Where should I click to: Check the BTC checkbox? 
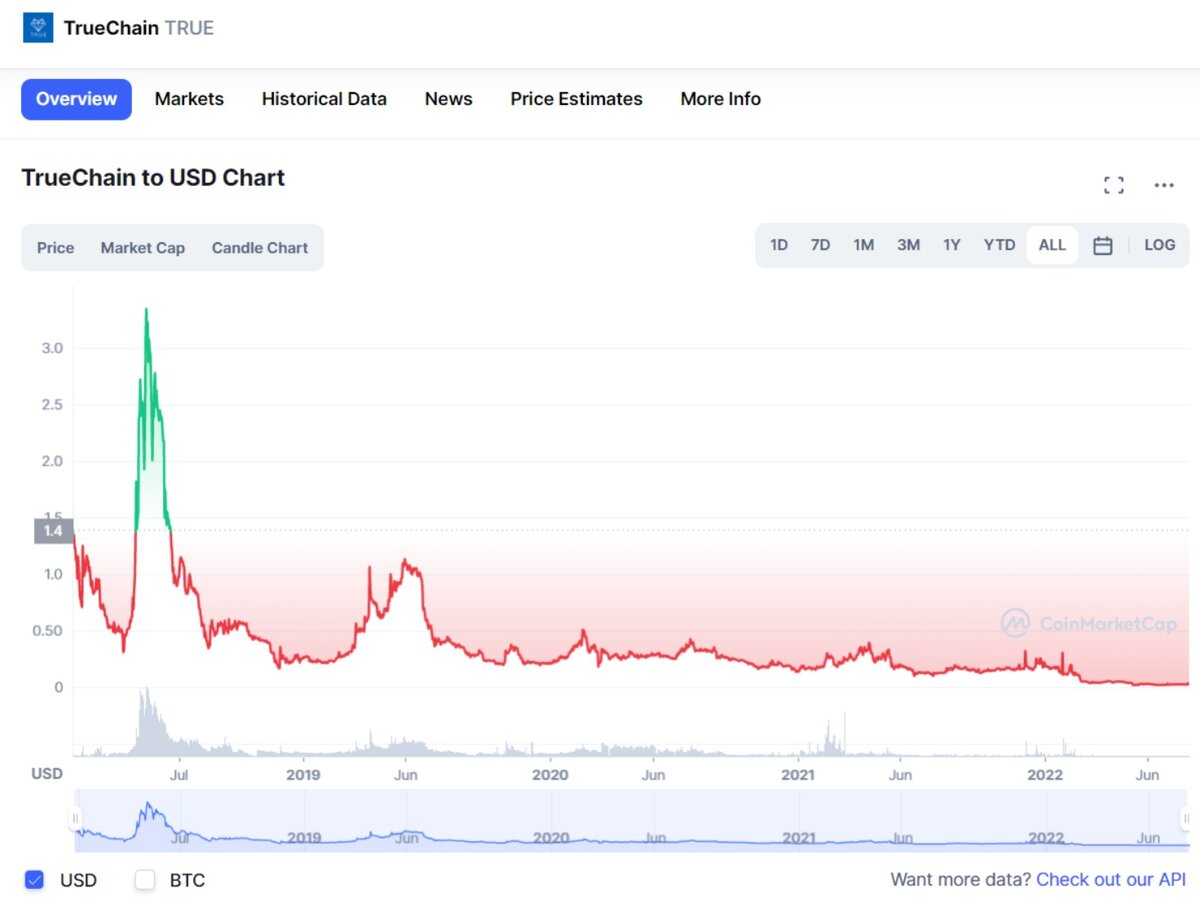[x=146, y=880]
